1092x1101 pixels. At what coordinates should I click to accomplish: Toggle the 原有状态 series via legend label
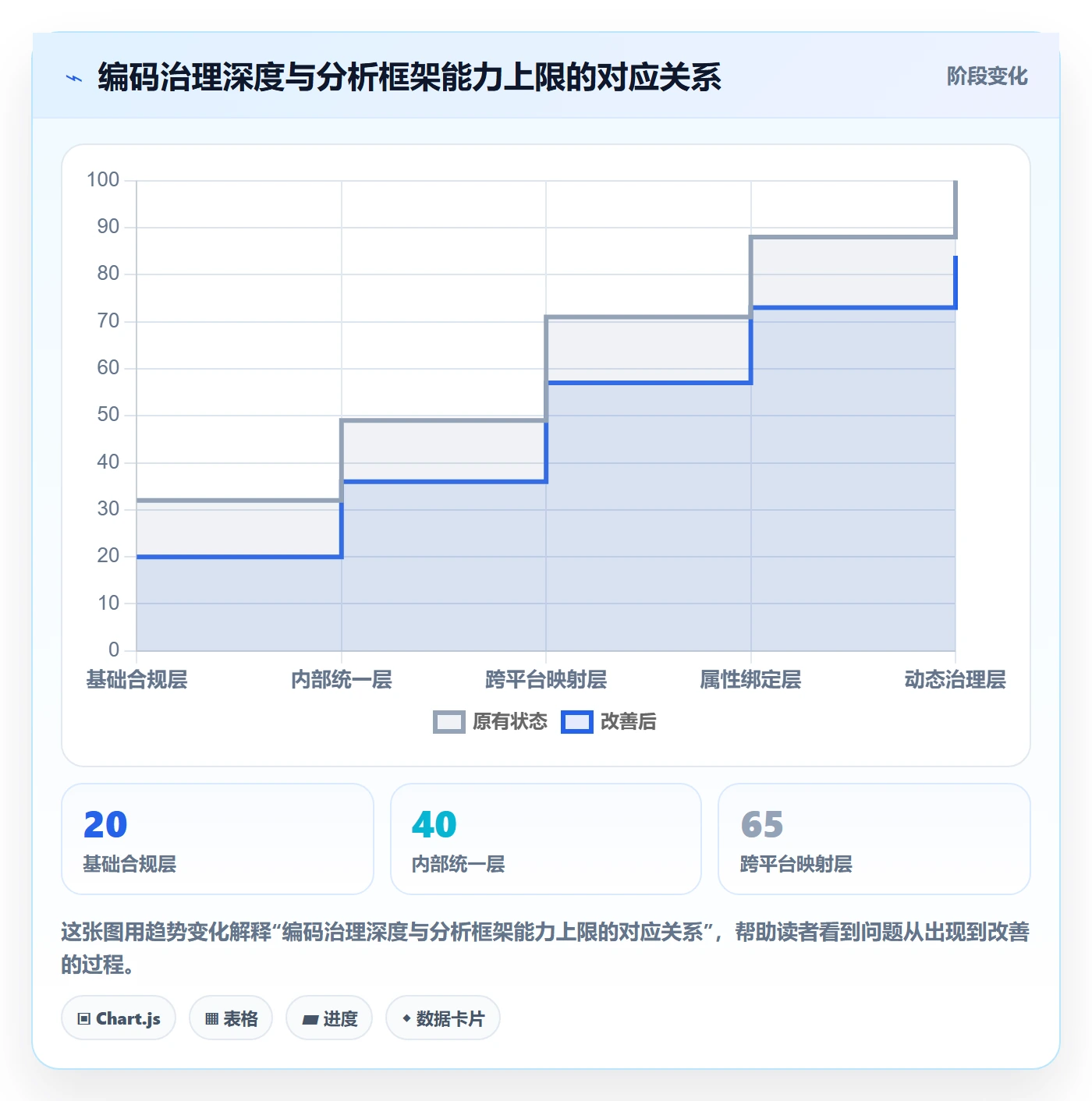pos(510,722)
